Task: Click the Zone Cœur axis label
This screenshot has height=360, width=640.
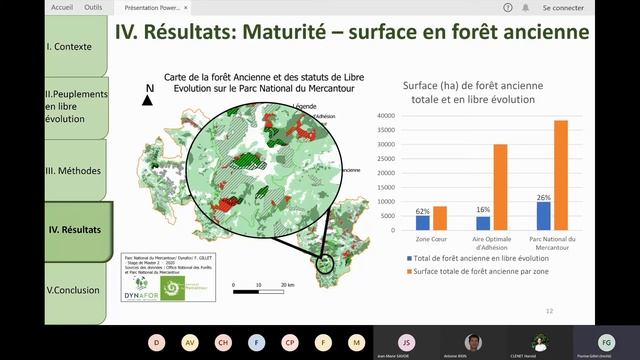Action: (x=431, y=239)
